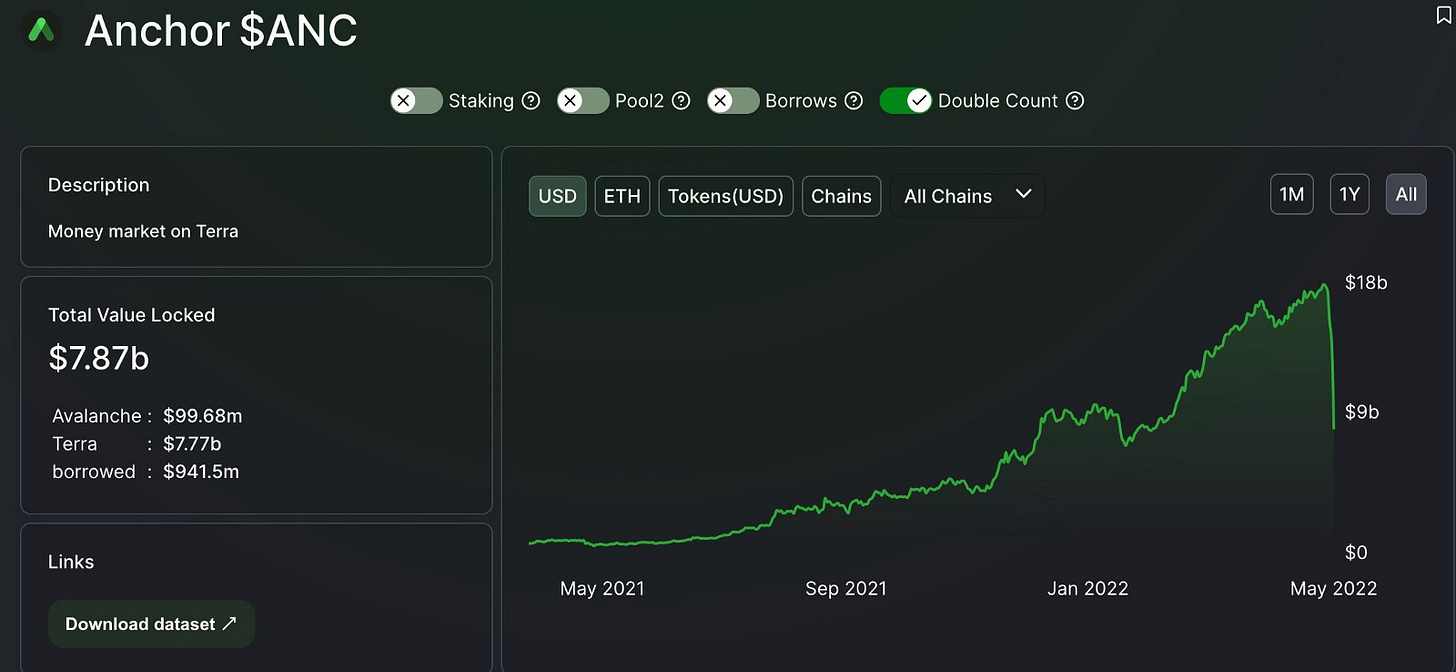1456x672 pixels.
Task: Click the $0 axis label
Action: (1356, 552)
